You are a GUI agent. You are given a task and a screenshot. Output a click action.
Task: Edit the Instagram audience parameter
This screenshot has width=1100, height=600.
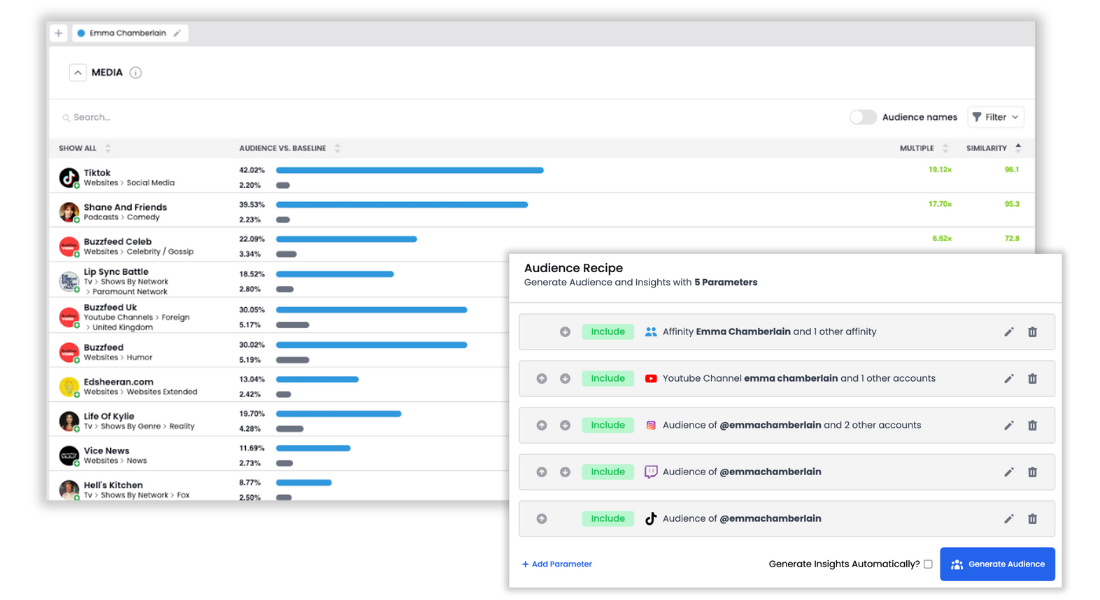click(1009, 425)
